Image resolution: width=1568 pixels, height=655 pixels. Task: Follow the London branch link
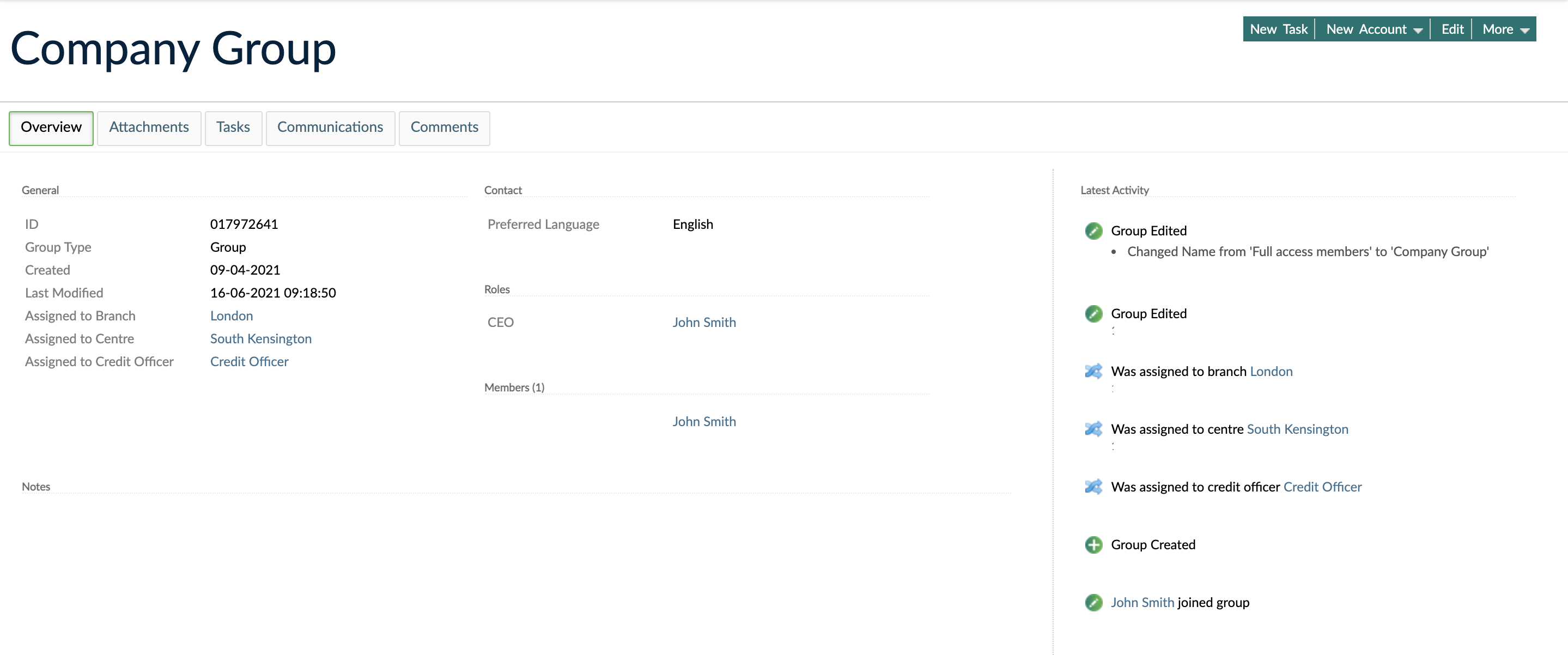pos(232,316)
